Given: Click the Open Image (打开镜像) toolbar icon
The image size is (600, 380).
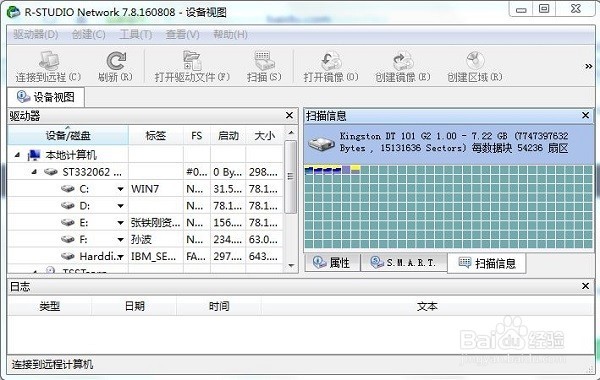Looking at the screenshot, I should (x=331, y=60).
